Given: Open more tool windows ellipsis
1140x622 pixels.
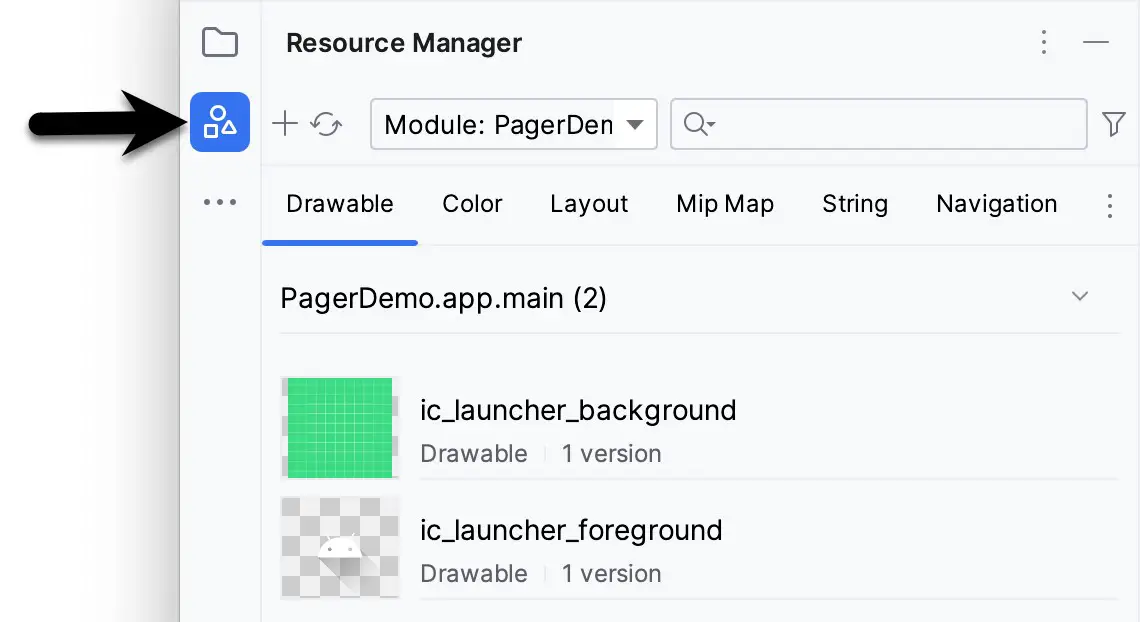Looking at the screenshot, I should (220, 202).
